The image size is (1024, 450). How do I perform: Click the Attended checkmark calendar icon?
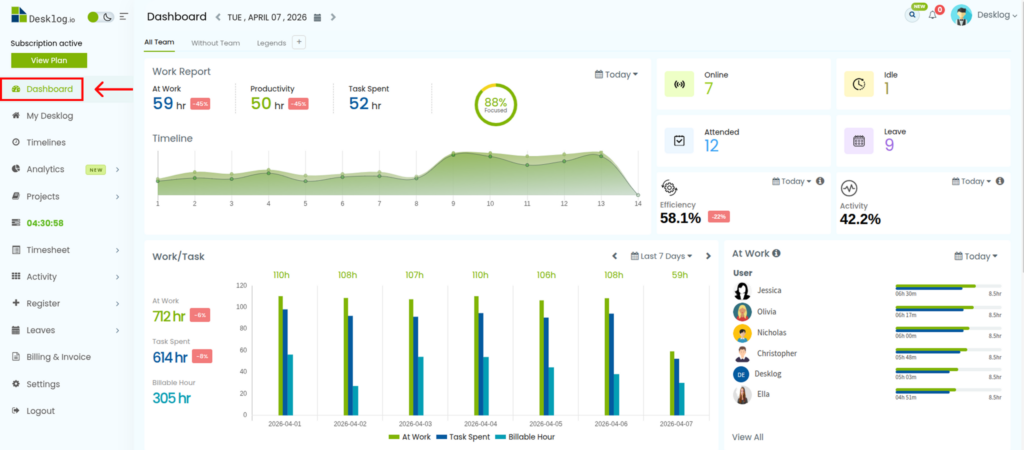click(x=679, y=141)
